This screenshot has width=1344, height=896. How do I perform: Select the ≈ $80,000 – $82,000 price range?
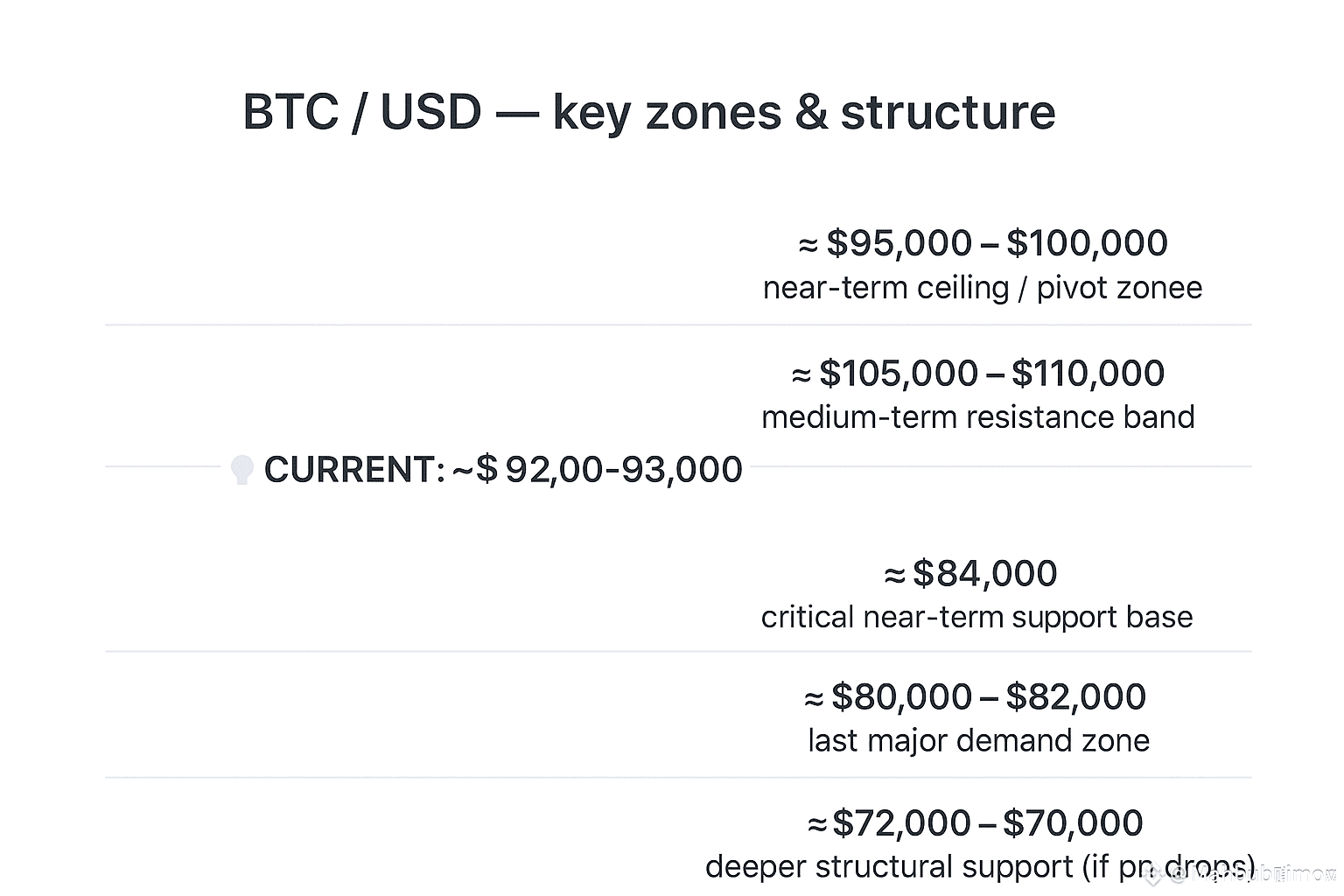click(975, 697)
